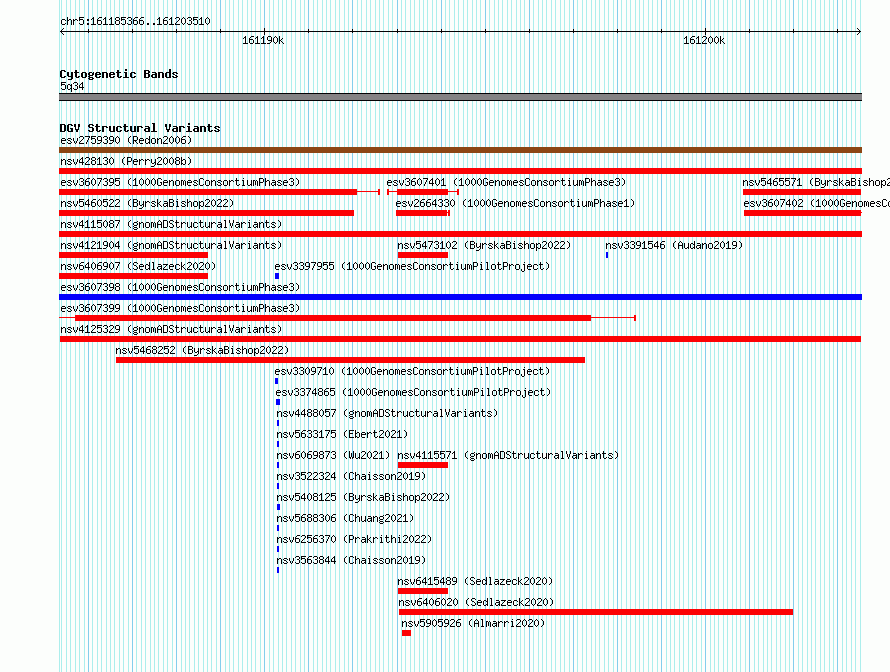The width and height of the screenshot is (890, 672).
Task: Select nsv5460522 (ByrskaBishop2022) label
Action: point(147,203)
